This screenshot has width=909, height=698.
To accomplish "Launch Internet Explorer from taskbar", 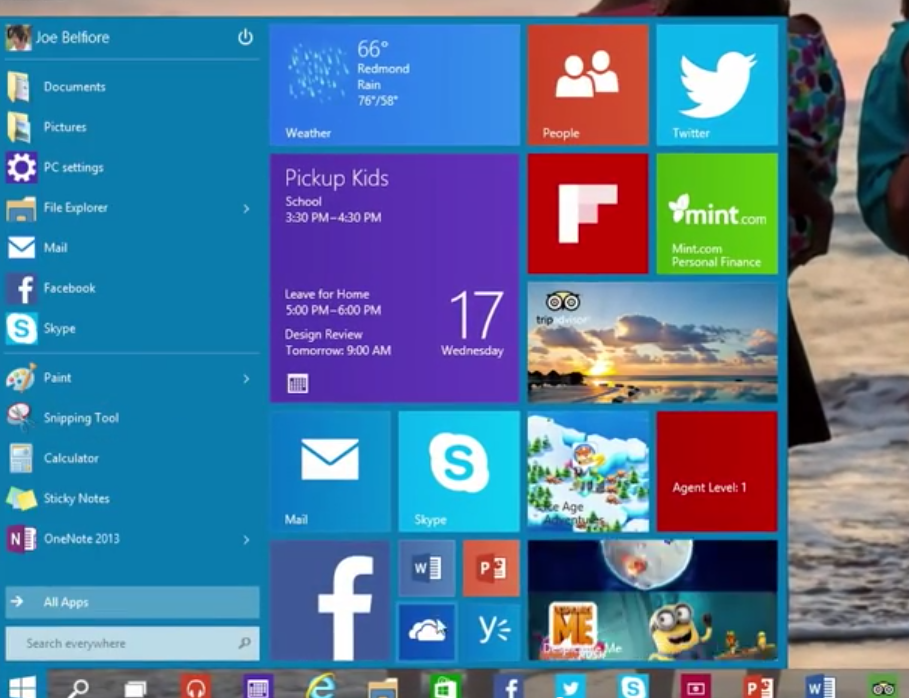I will point(321,687).
